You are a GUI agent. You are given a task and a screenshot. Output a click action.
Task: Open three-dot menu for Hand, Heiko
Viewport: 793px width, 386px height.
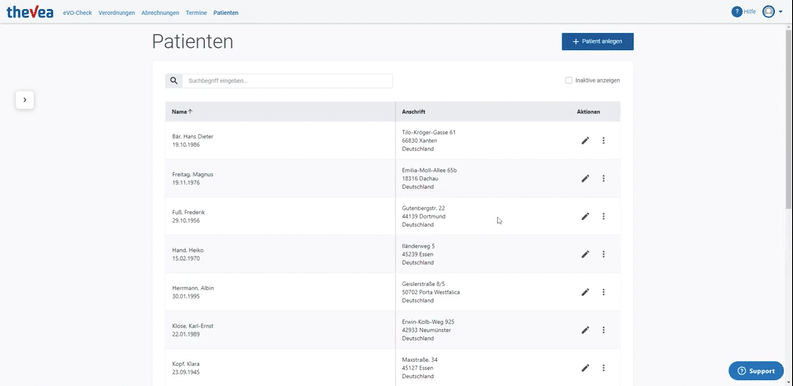(x=603, y=254)
